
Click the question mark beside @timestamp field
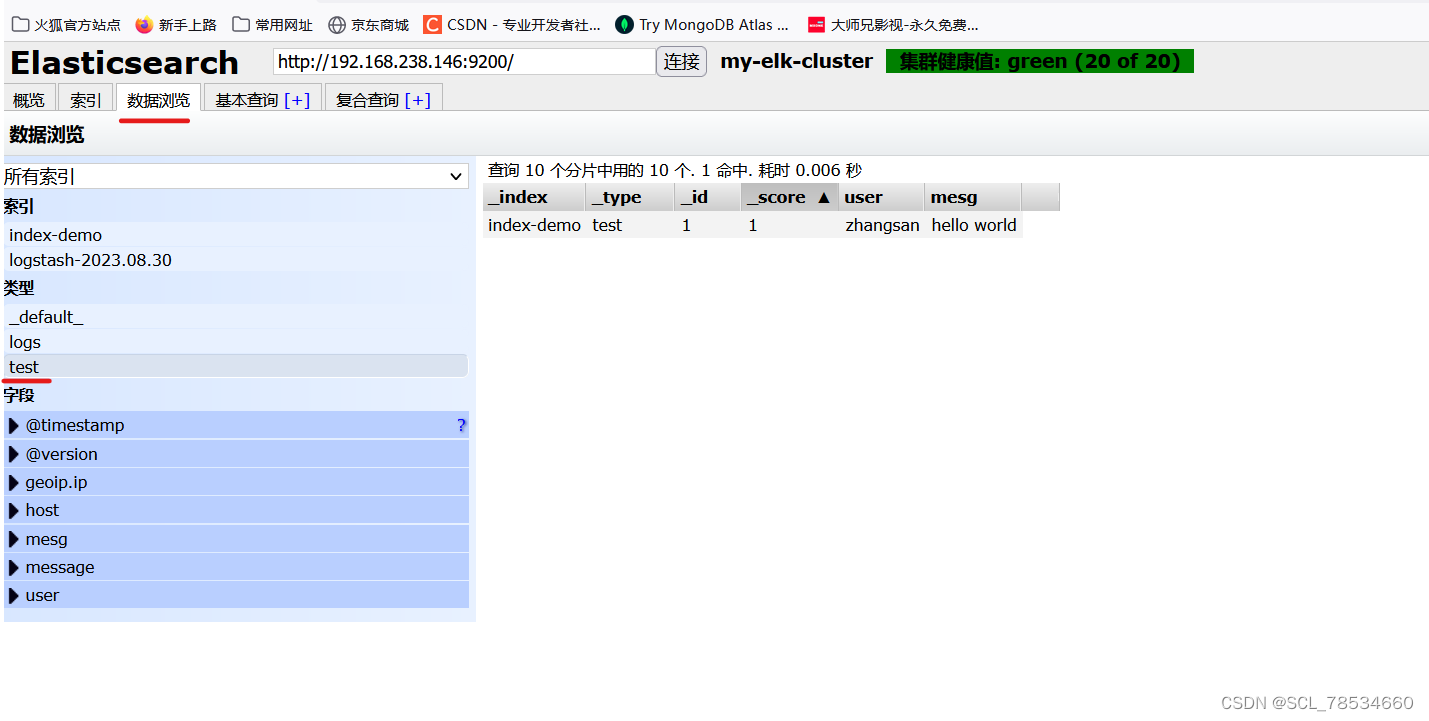pos(461,425)
